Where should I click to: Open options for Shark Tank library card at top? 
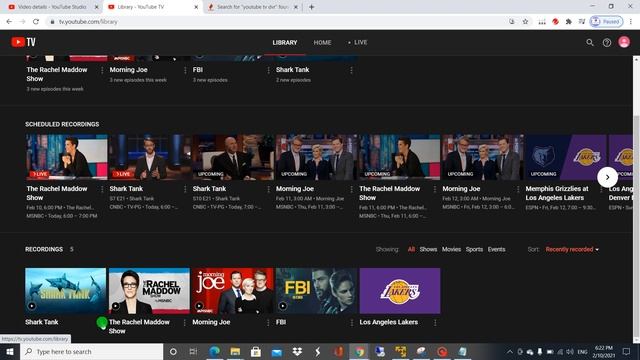point(351,70)
